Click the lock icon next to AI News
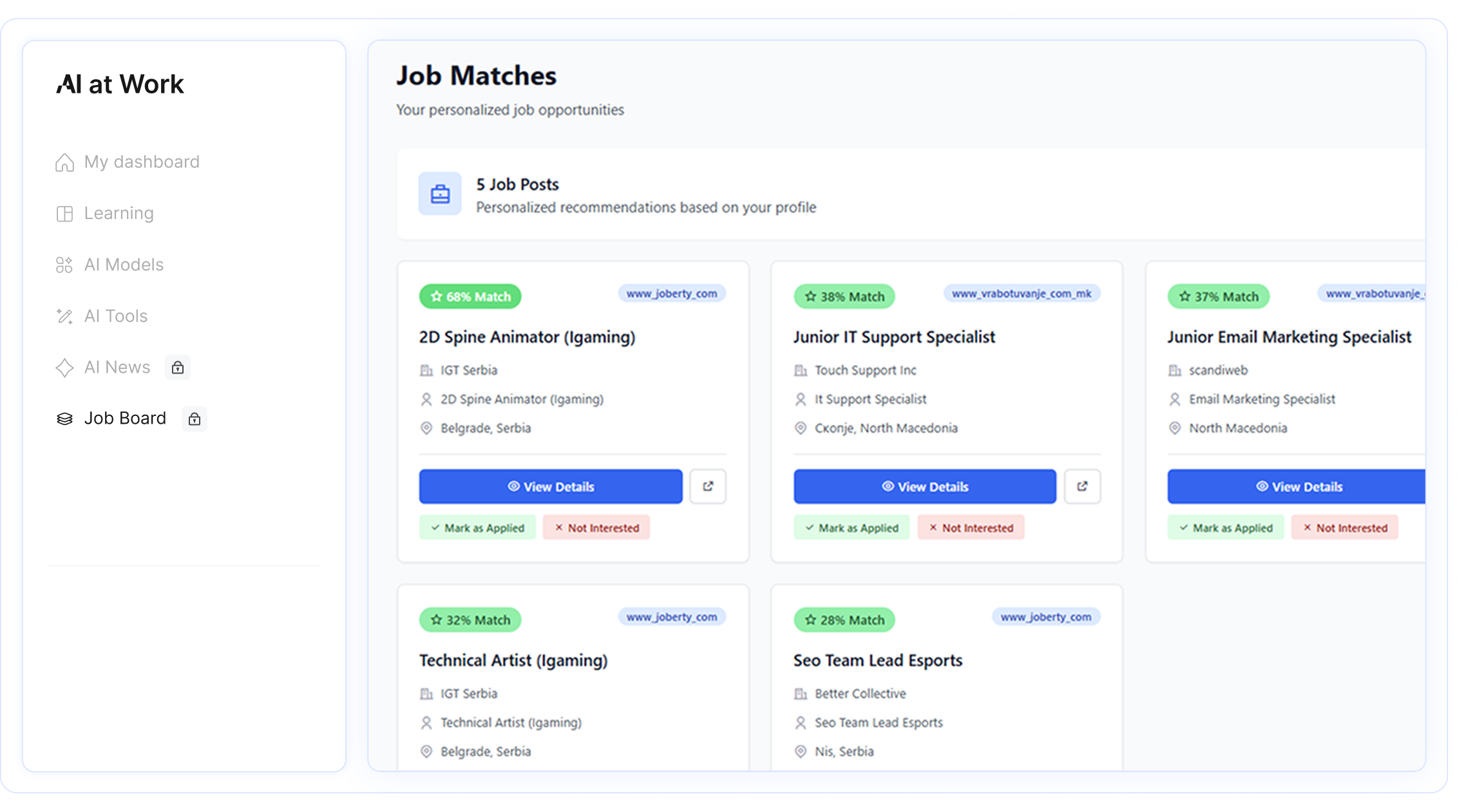This screenshot has width=1466, height=812. pos(178,368)
